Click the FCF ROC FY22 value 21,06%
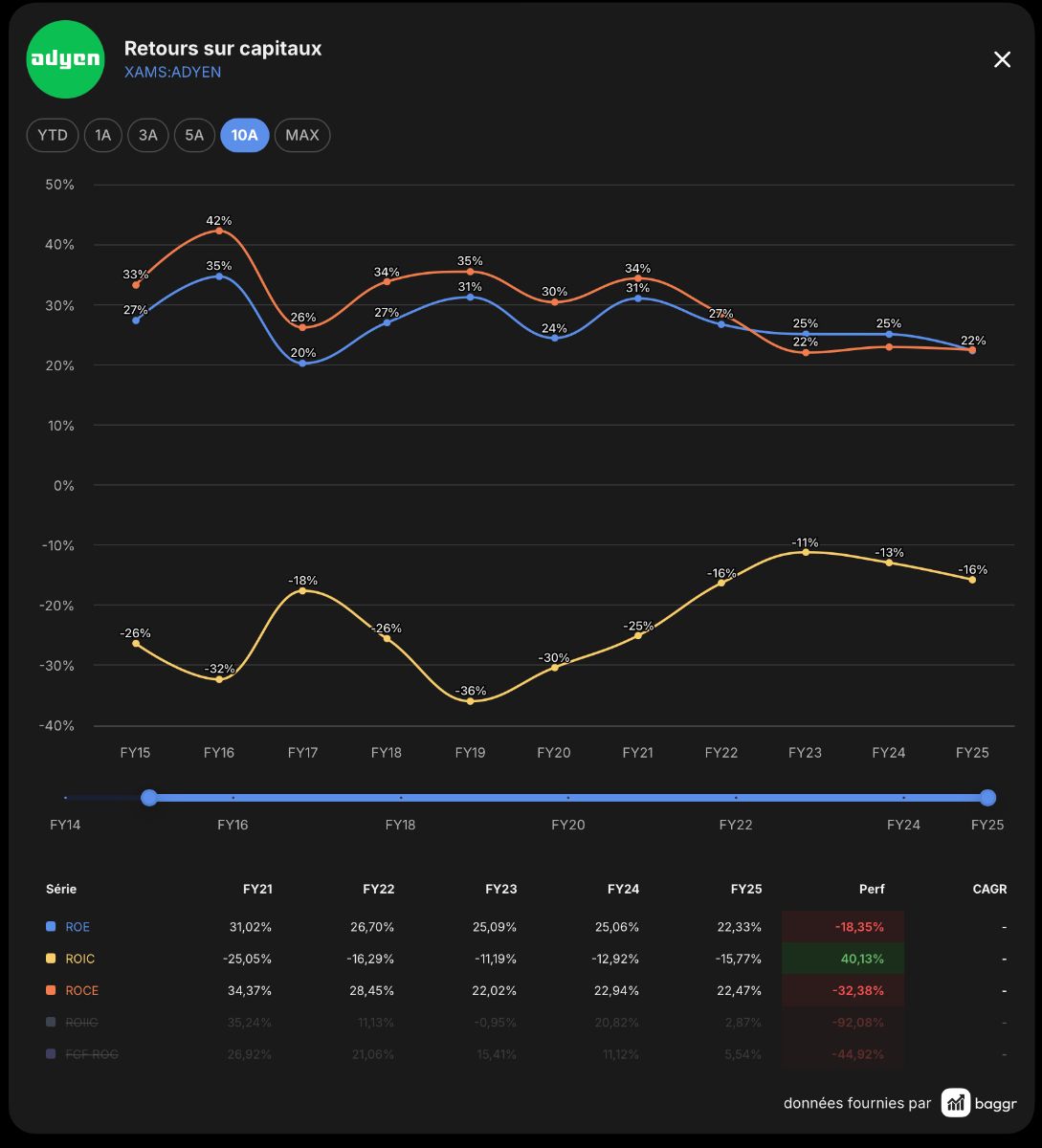Image resolution: width=1042 pixels, height=1148 pixels. click(372, 1054)
